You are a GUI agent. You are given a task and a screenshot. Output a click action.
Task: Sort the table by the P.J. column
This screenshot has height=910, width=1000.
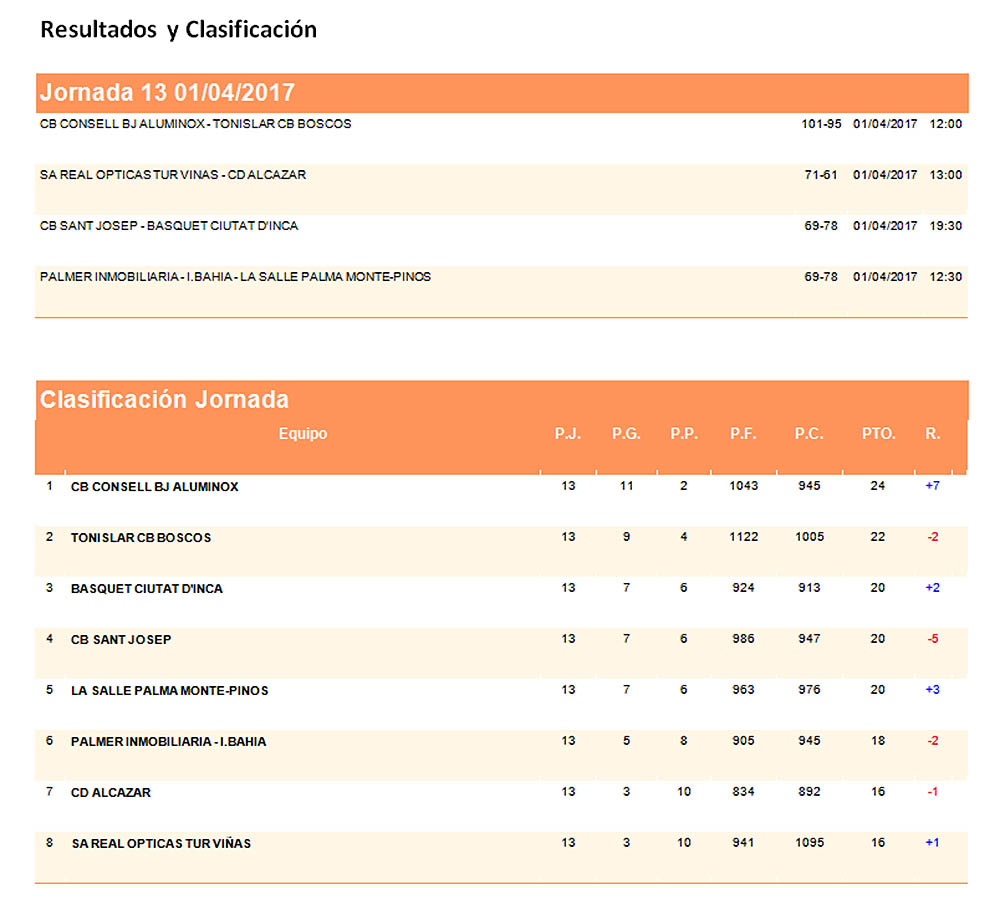566,433
